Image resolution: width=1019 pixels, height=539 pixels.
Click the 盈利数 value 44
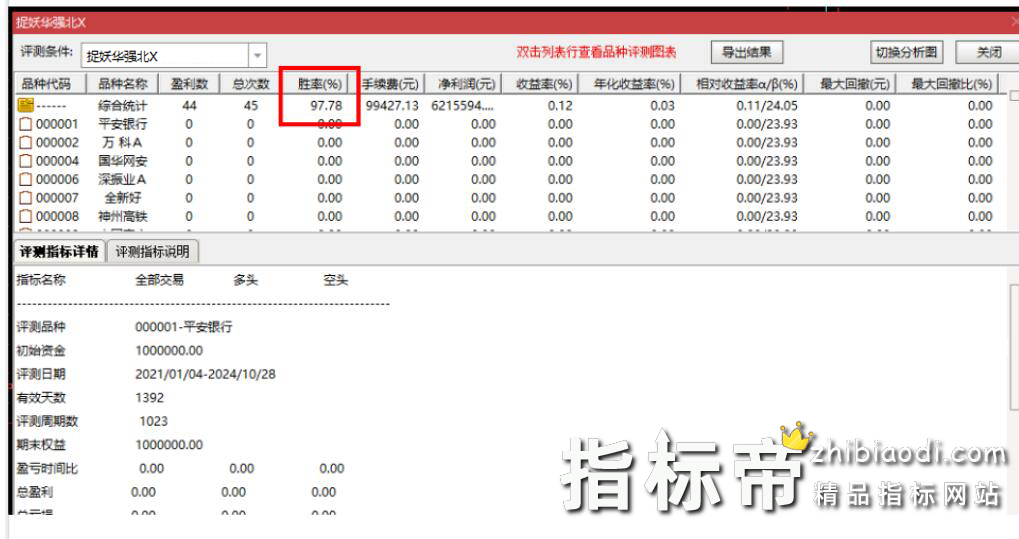189,105
